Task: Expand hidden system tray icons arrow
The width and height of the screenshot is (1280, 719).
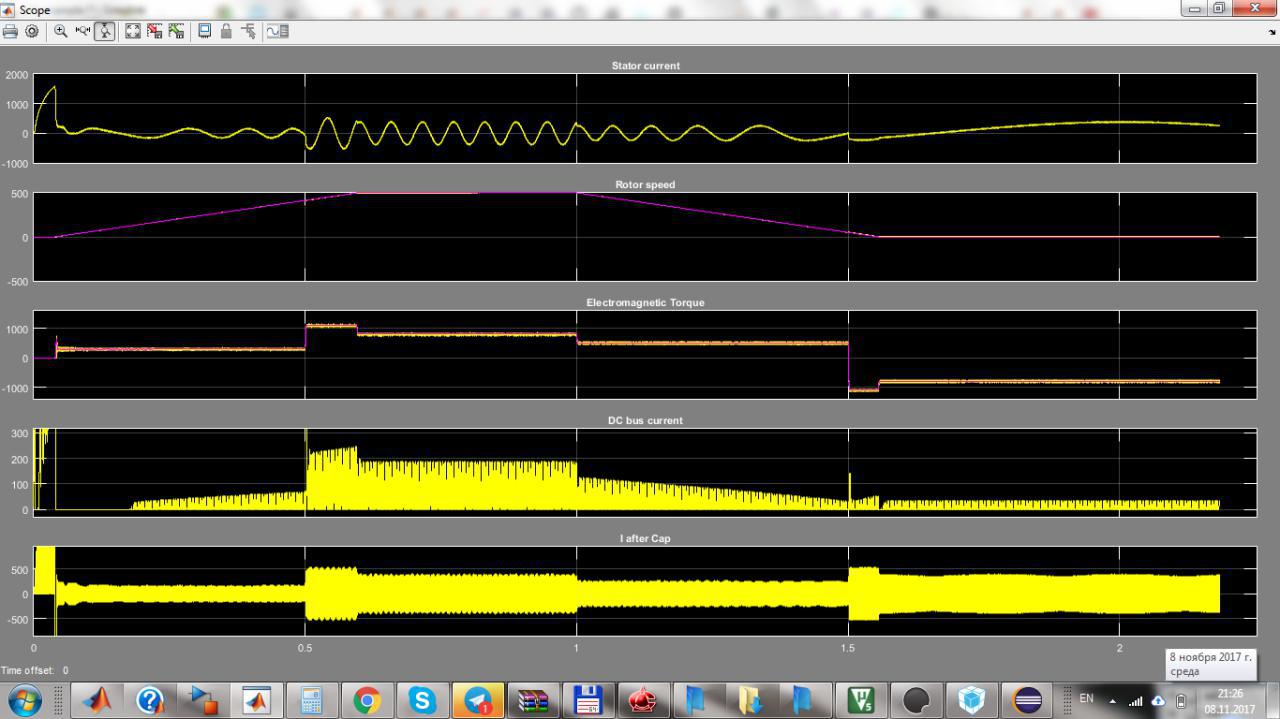Action: coord(1113,700)
